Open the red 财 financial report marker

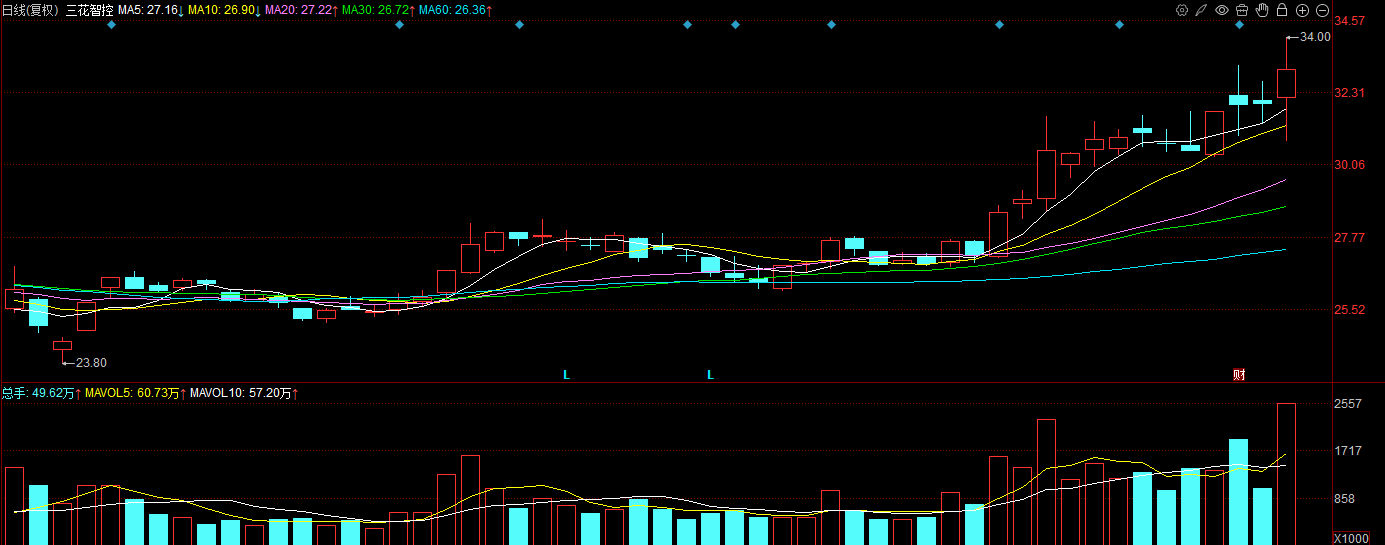[1239, 375]
